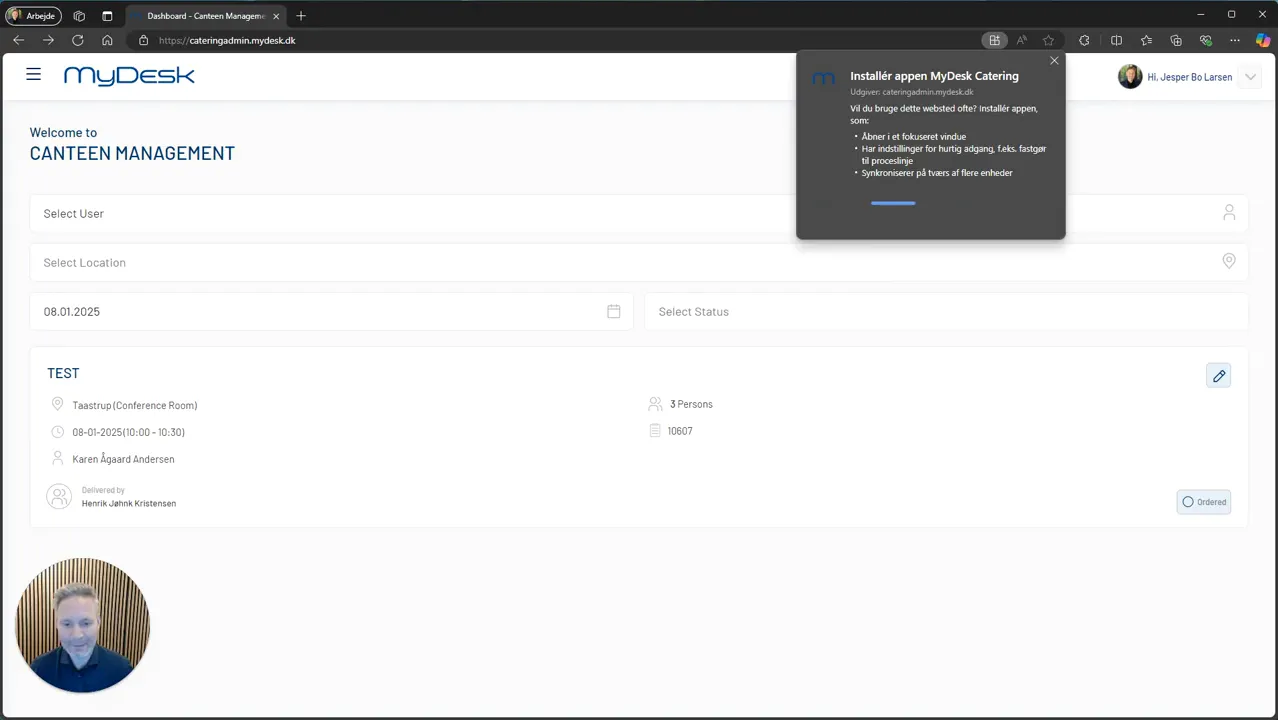Dismiss the Installér appen MyDesk Catering popup

[x=1054, y=61]
